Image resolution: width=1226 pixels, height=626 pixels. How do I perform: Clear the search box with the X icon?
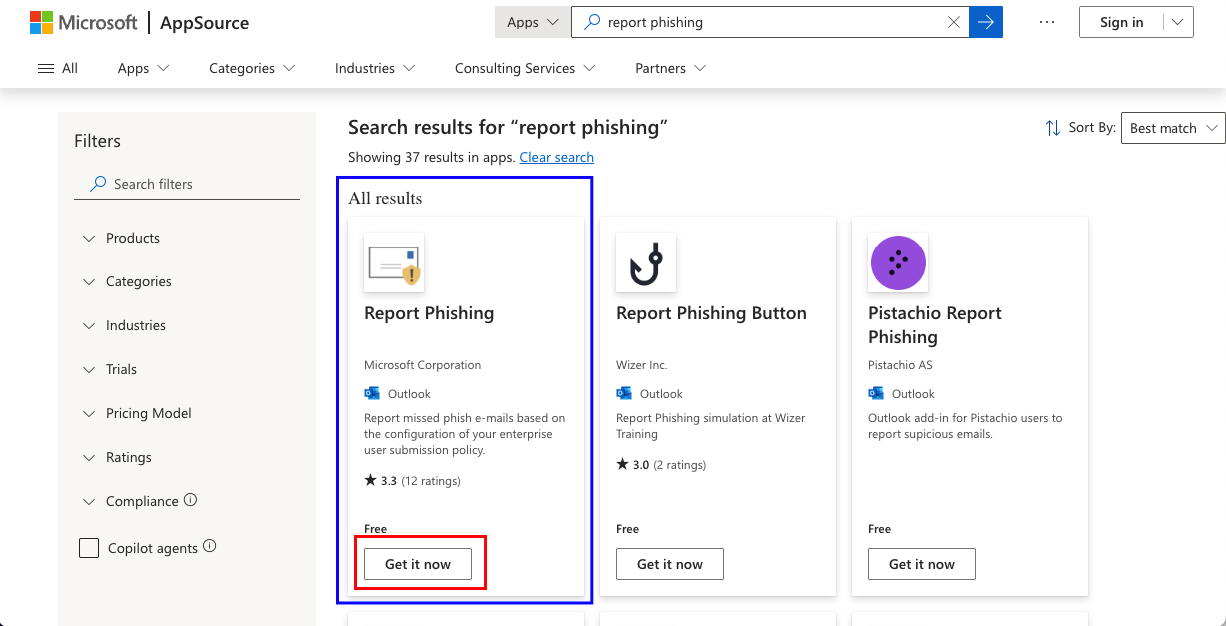pos(953,21)
